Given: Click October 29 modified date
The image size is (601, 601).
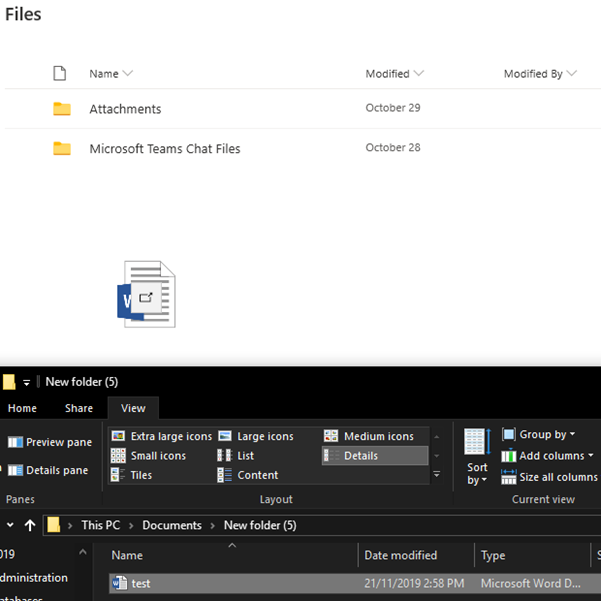Looking at the screenshot, I should (x=393, y=108).
